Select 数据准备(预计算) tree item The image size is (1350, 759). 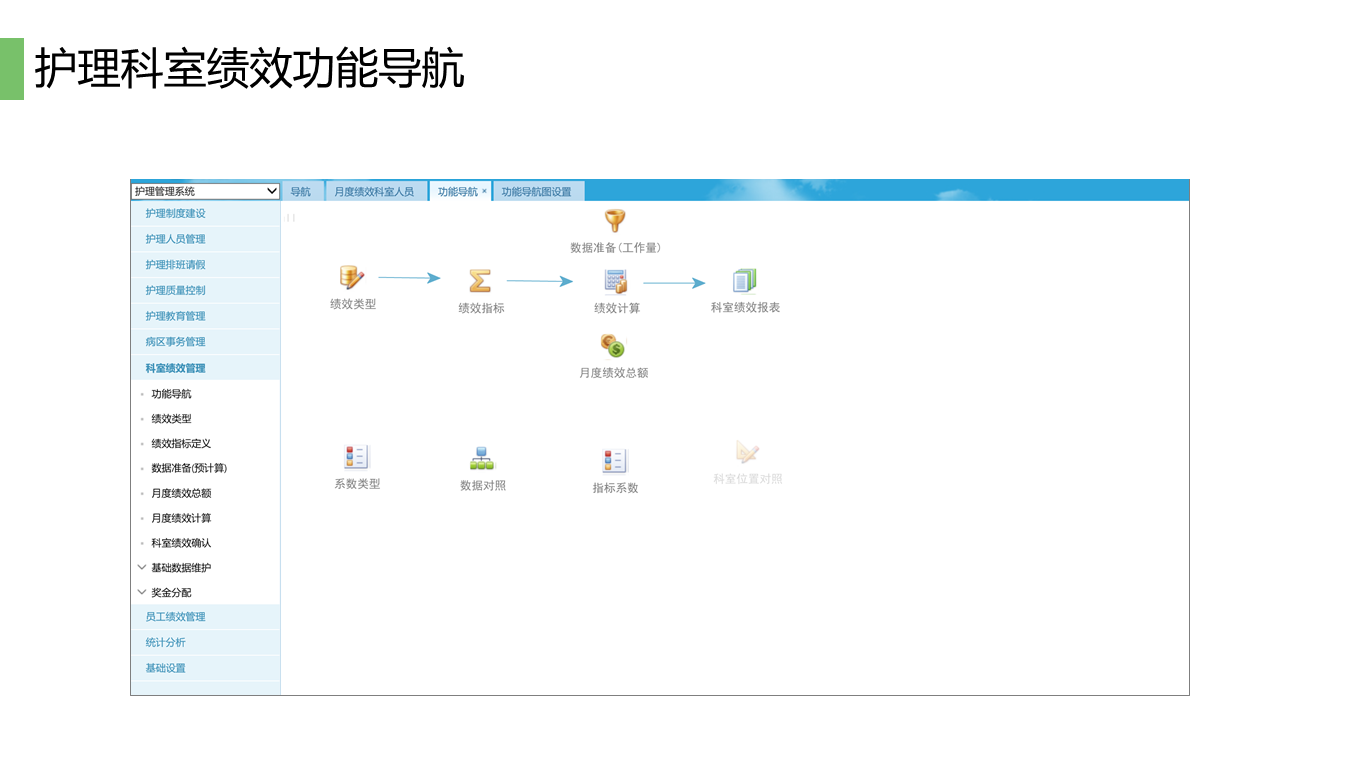point(189,468)
